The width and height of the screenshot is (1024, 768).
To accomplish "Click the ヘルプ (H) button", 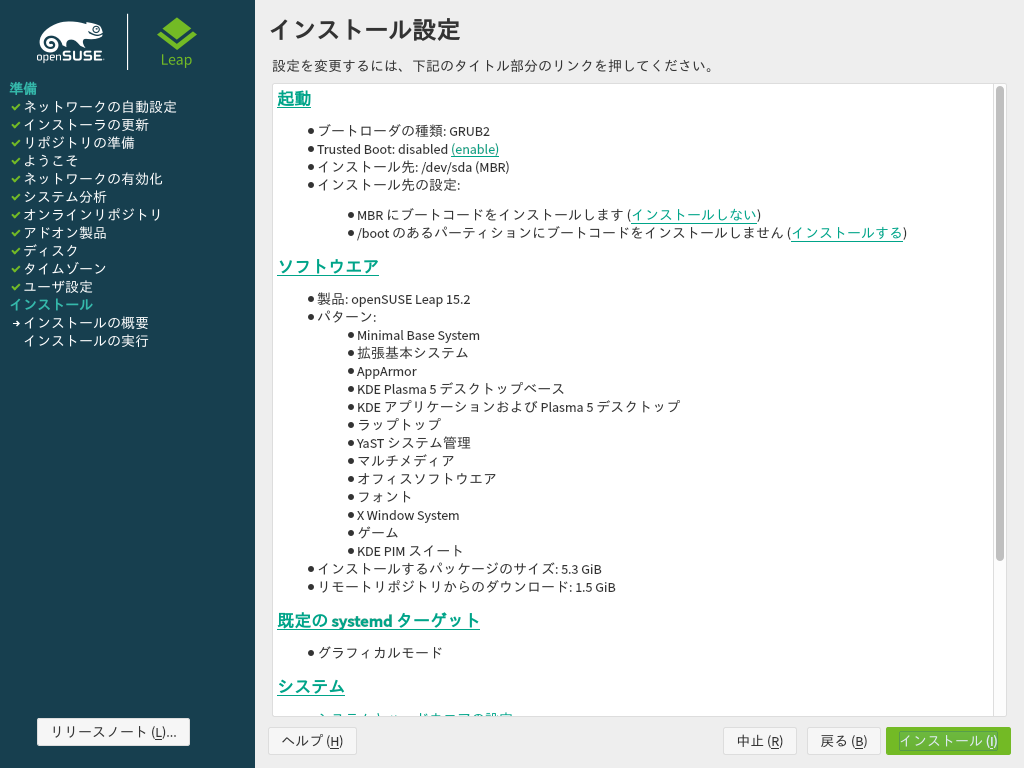I will [x=312, y=741].
